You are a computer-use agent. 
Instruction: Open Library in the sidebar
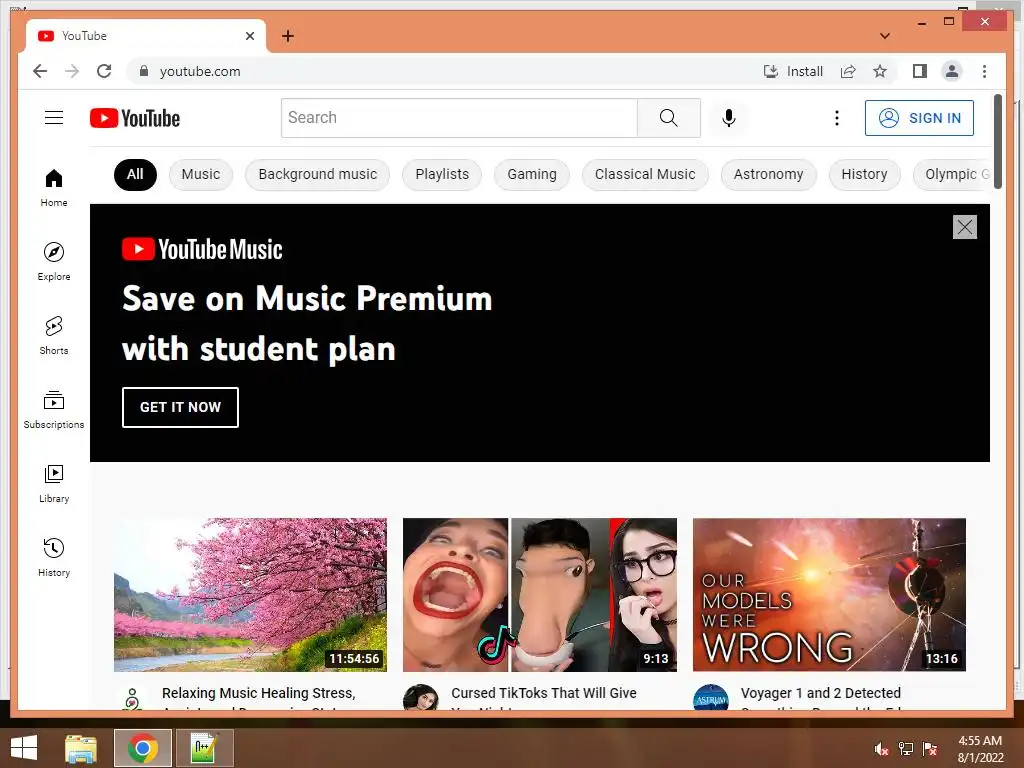[54, 483]
